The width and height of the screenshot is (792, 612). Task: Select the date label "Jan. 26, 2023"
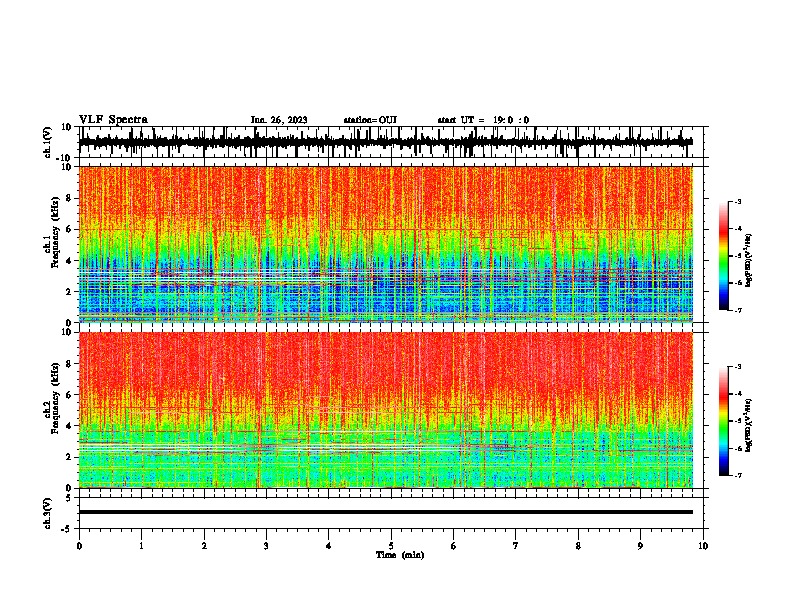(279, 120)
